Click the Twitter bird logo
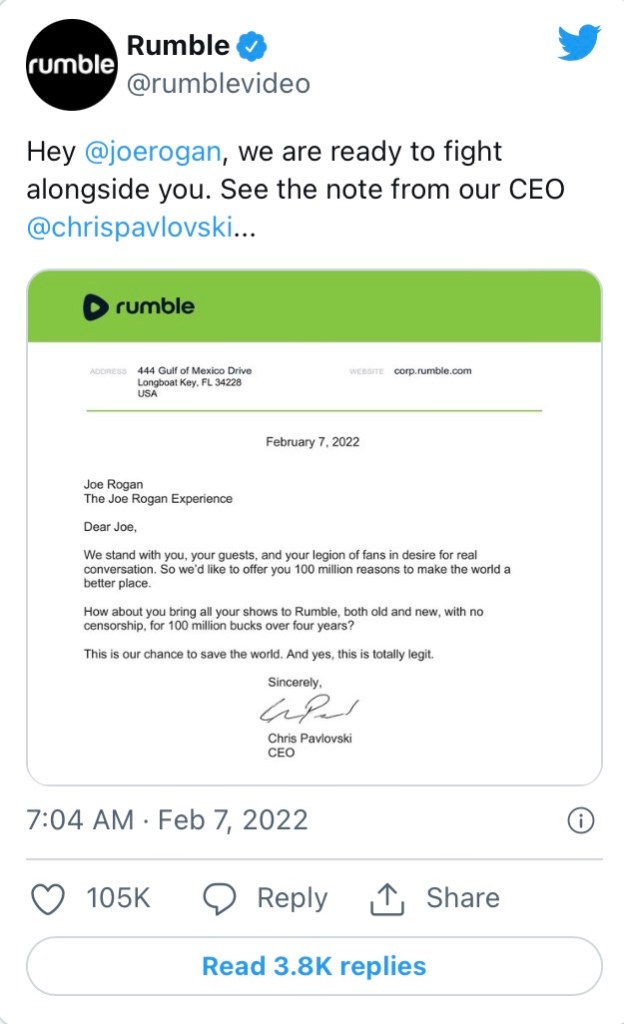The height and width of the screenshot is (1024, 624). (577, 43)
